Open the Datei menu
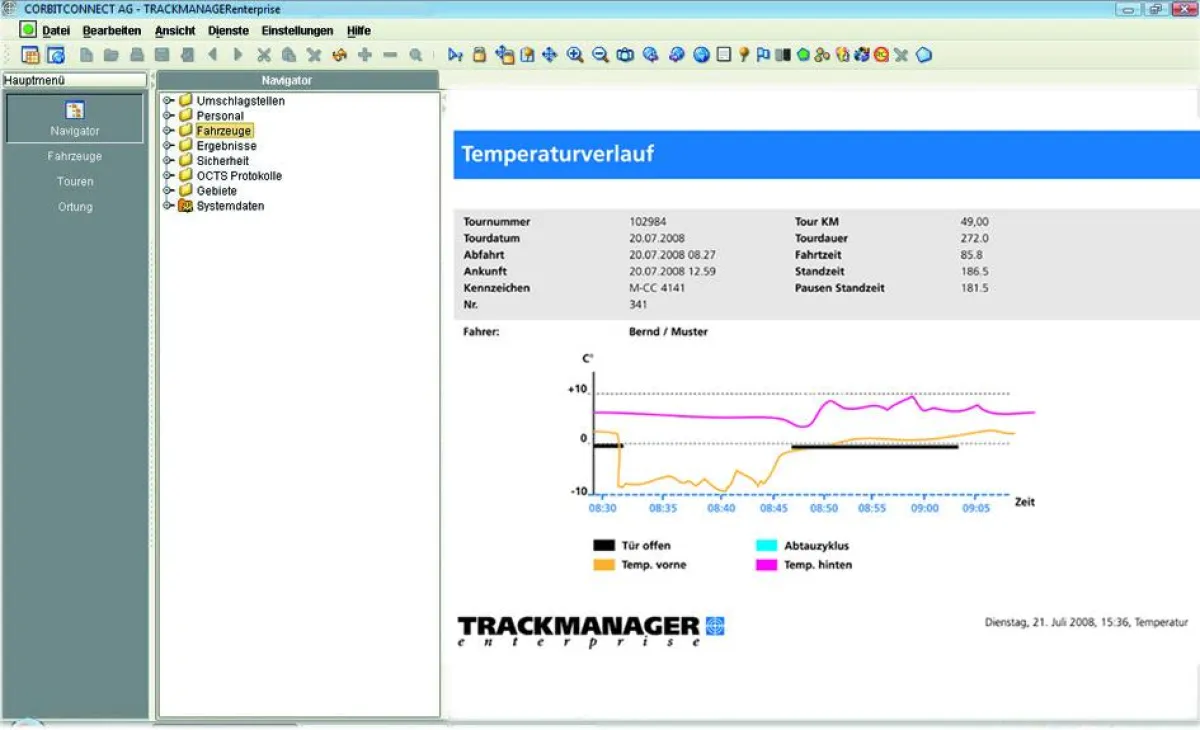Screen dimensions: 1200x730 [x=55, y=31]
